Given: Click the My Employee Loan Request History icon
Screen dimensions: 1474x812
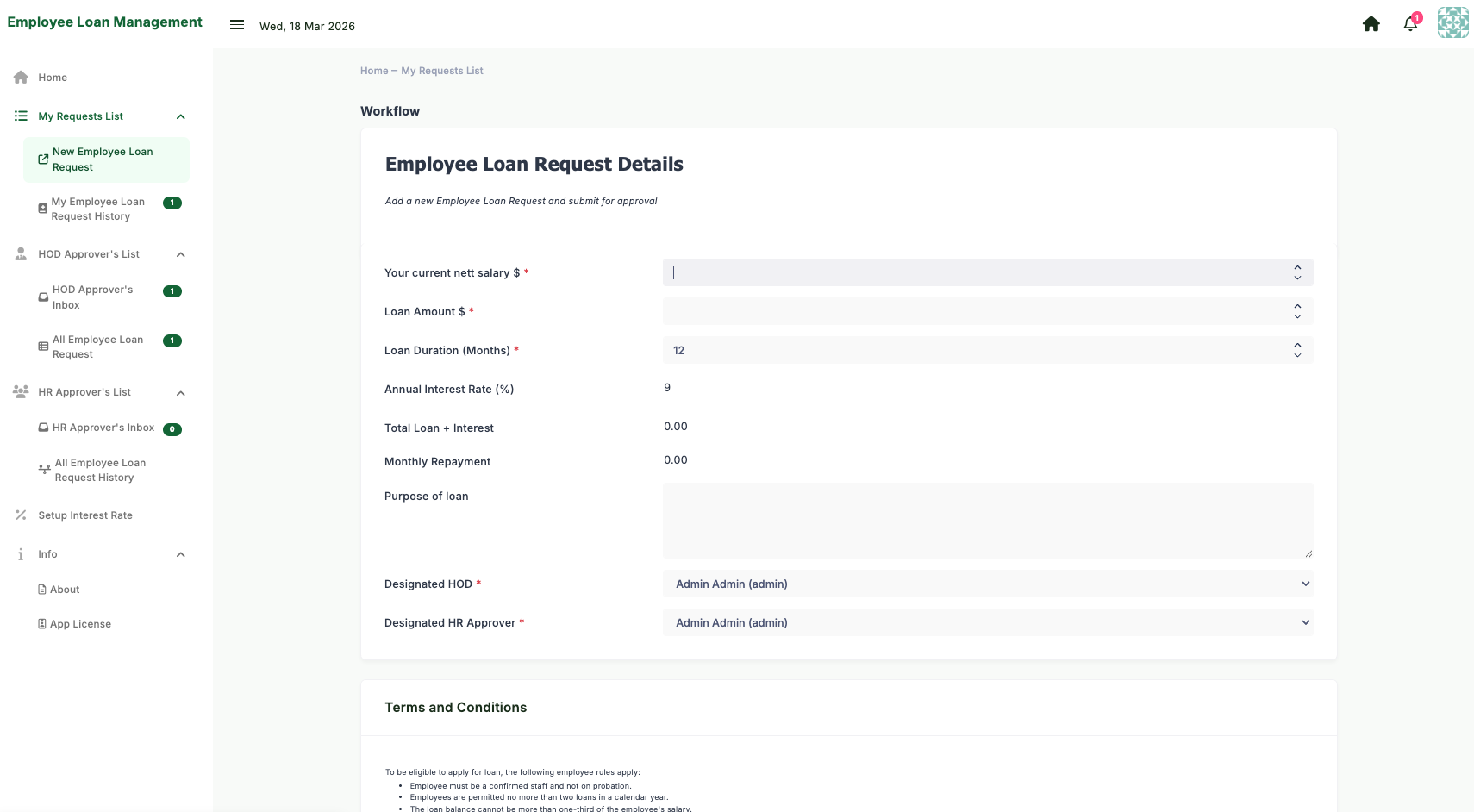Looking at the screenshot, I should point(42,209).
